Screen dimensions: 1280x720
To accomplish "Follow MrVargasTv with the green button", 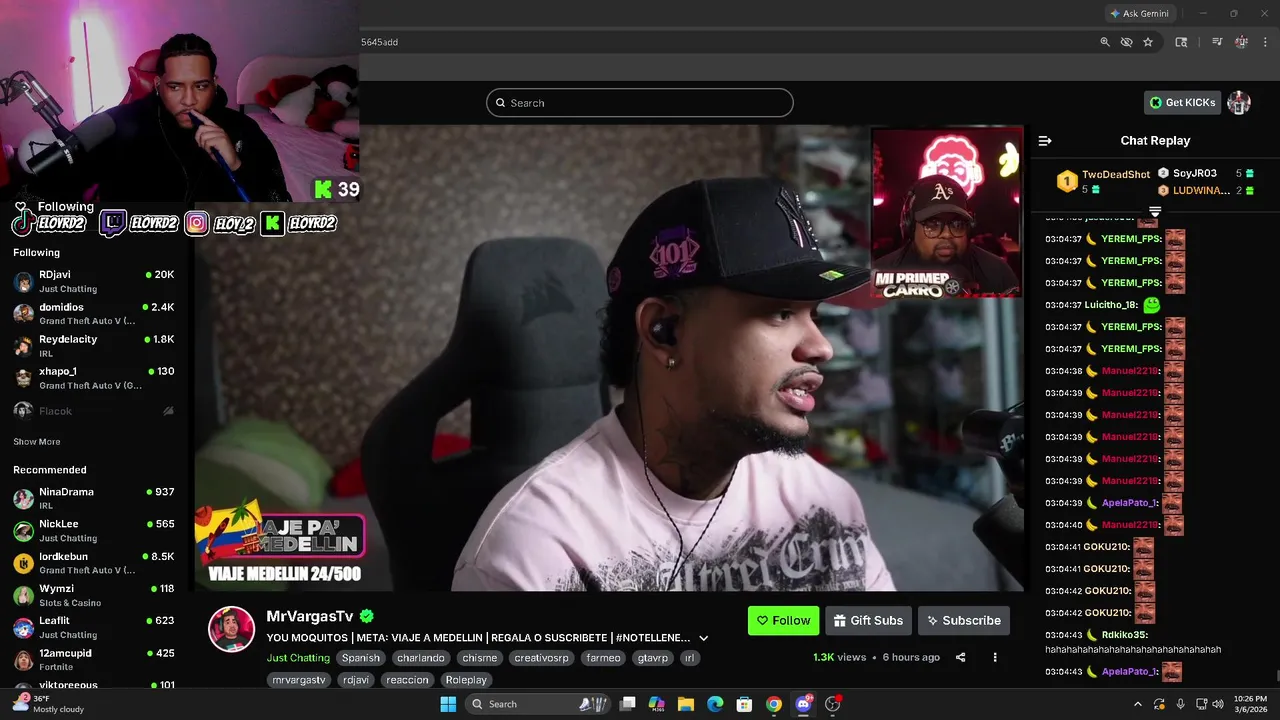I will click(783, 620).
